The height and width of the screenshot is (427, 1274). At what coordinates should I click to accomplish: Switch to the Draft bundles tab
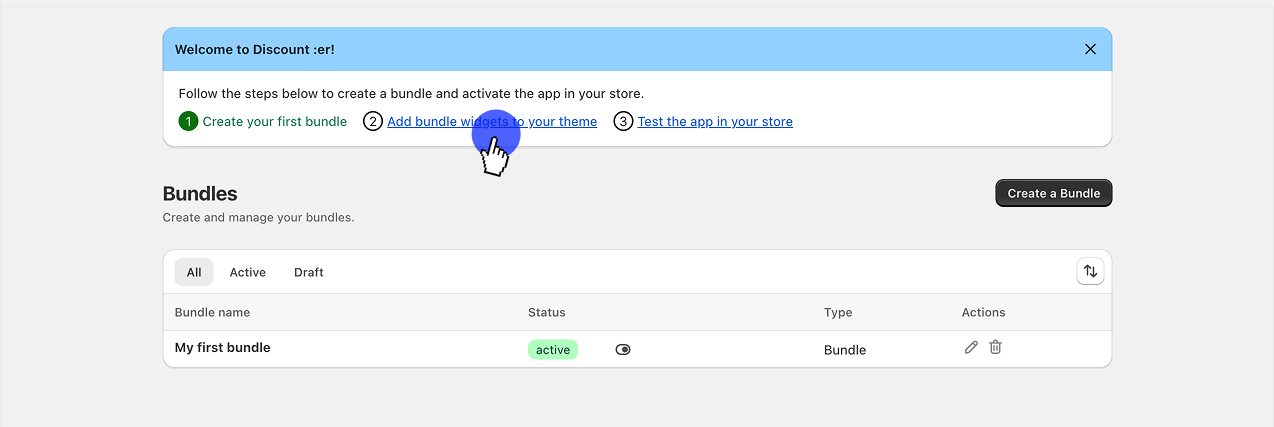point(308,272)
